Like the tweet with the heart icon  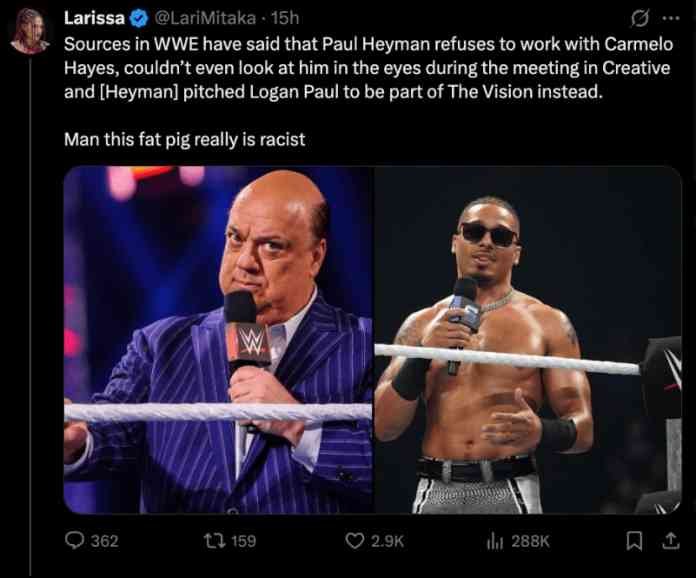[x=354, y=541]
